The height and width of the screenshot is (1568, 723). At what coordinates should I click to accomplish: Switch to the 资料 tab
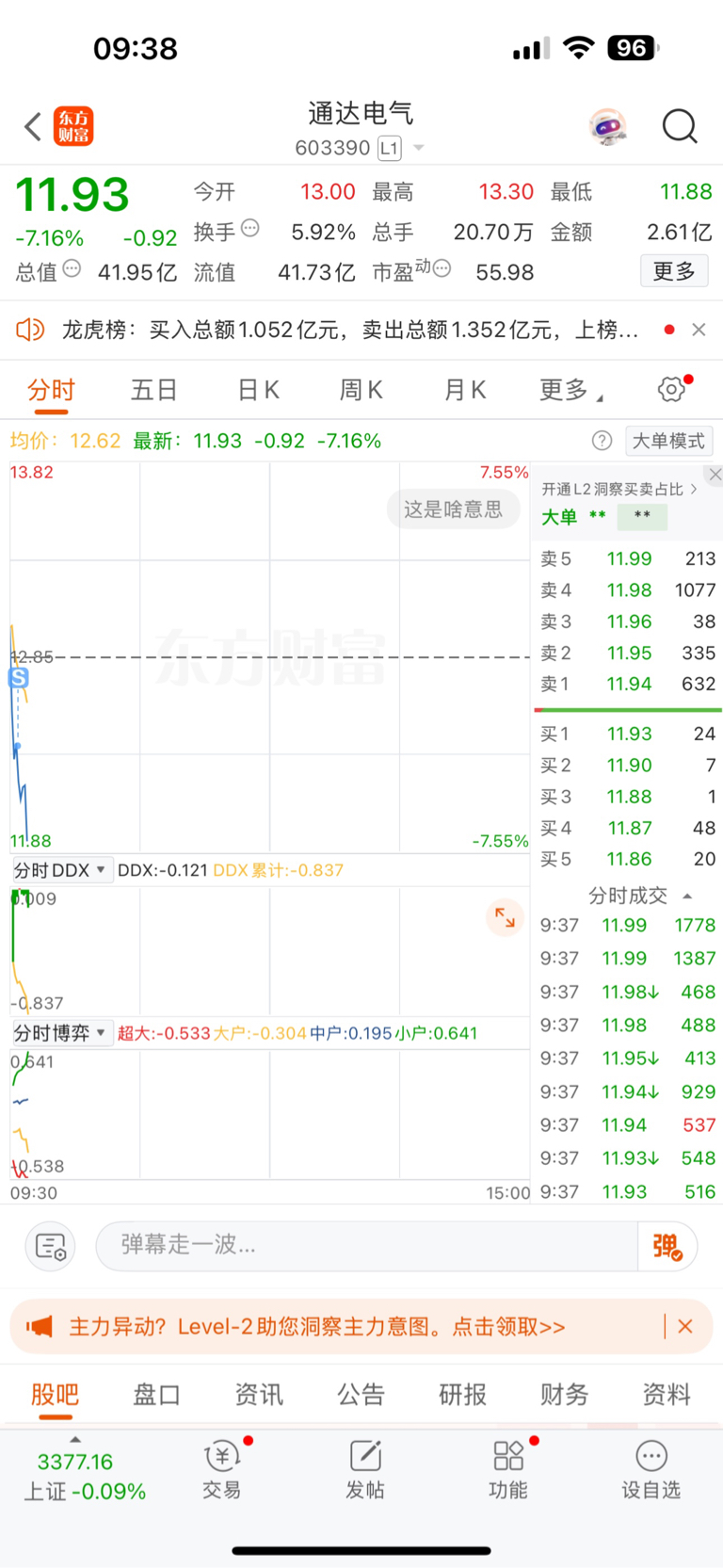point(667,1395)
